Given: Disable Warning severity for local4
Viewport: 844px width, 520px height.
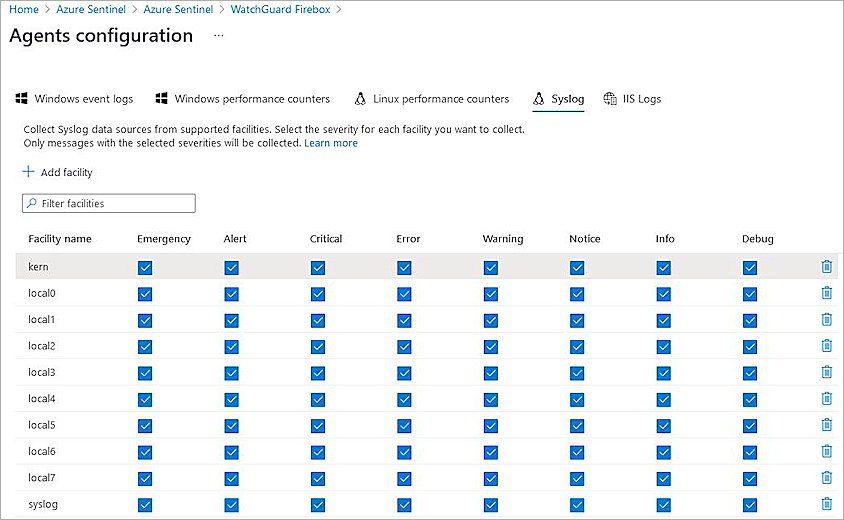Looking at the screenshot, I should (x=491, y=400).
